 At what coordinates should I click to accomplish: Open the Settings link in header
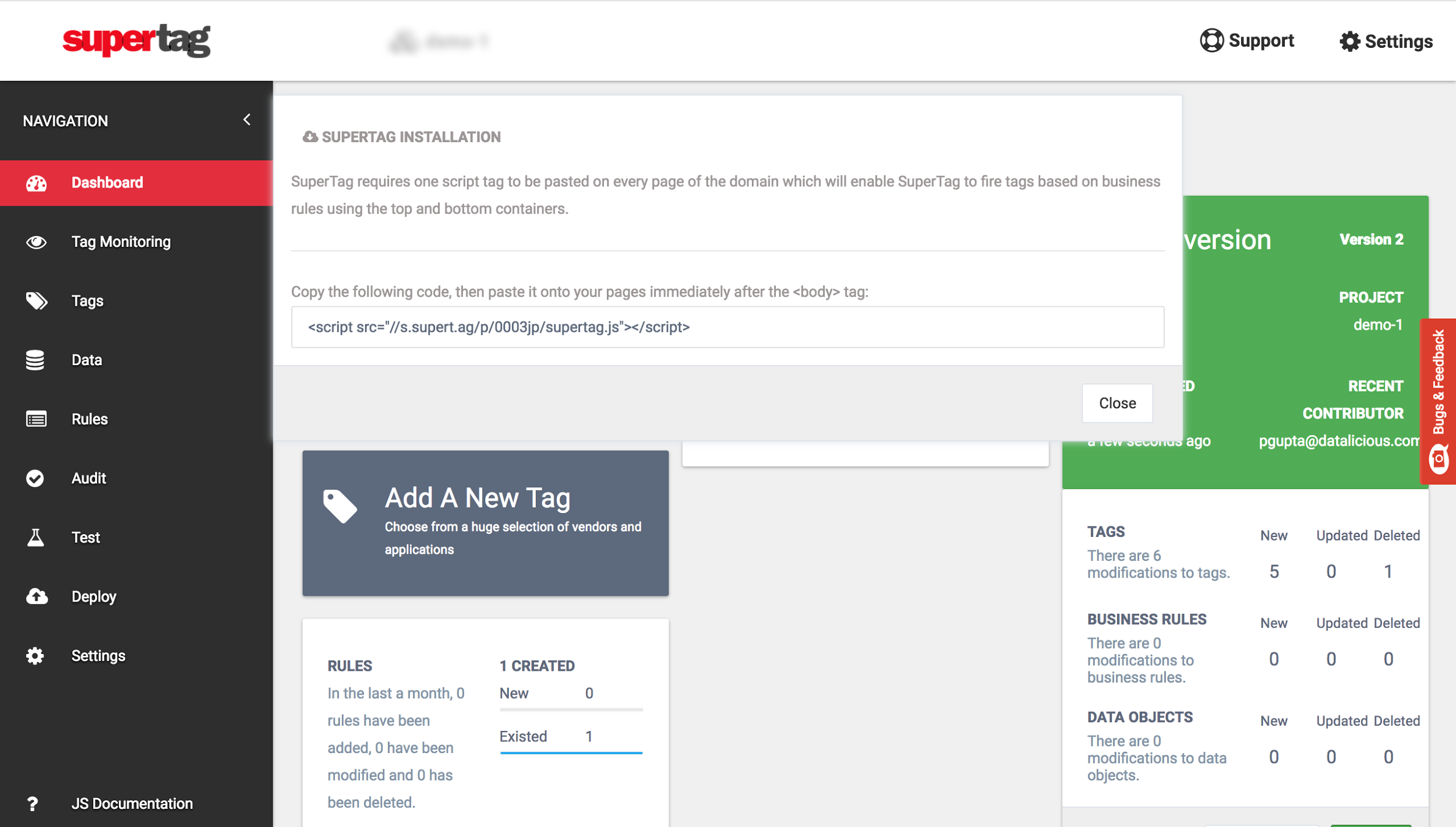pos(1386,41)
